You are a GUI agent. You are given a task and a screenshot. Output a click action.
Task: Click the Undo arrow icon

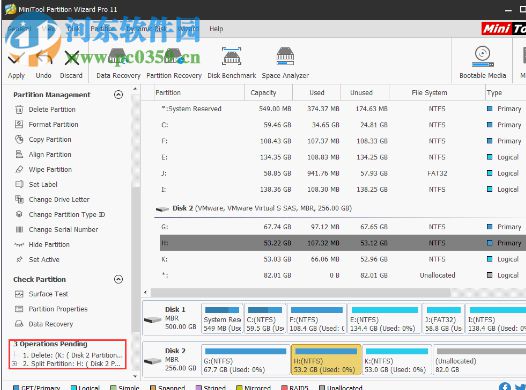44,59
